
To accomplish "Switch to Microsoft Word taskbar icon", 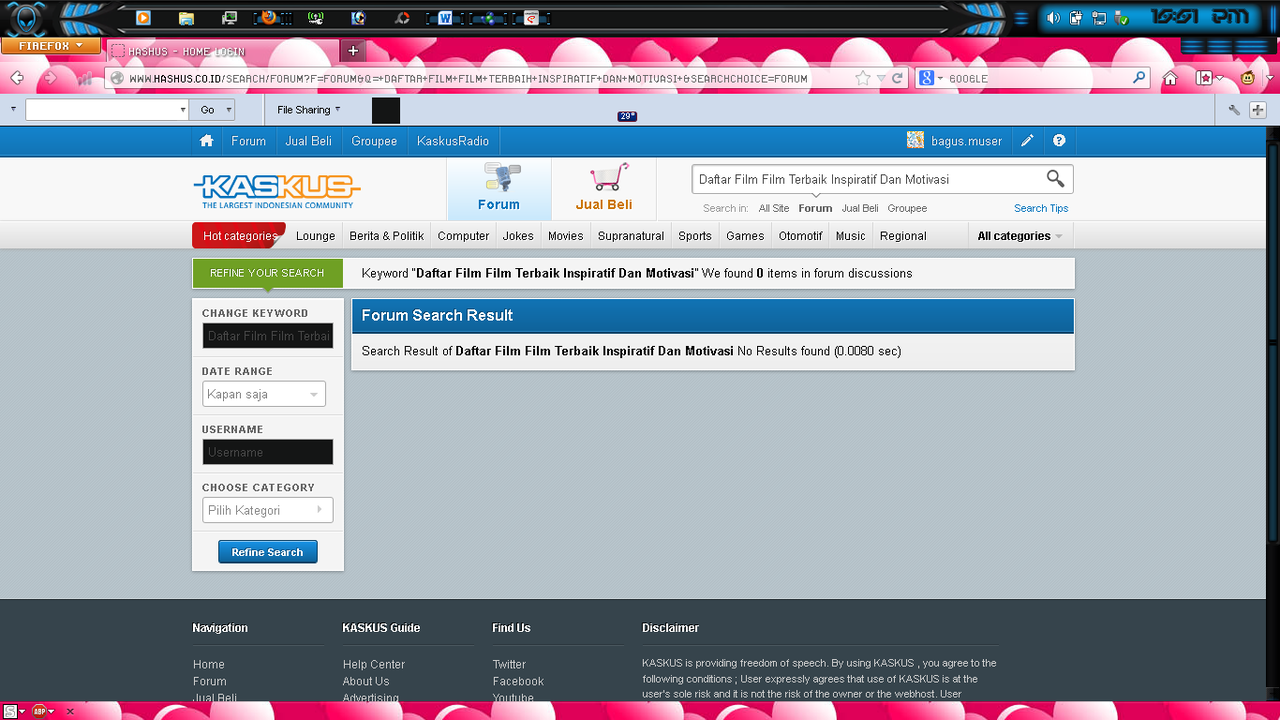I will point(446,18).
